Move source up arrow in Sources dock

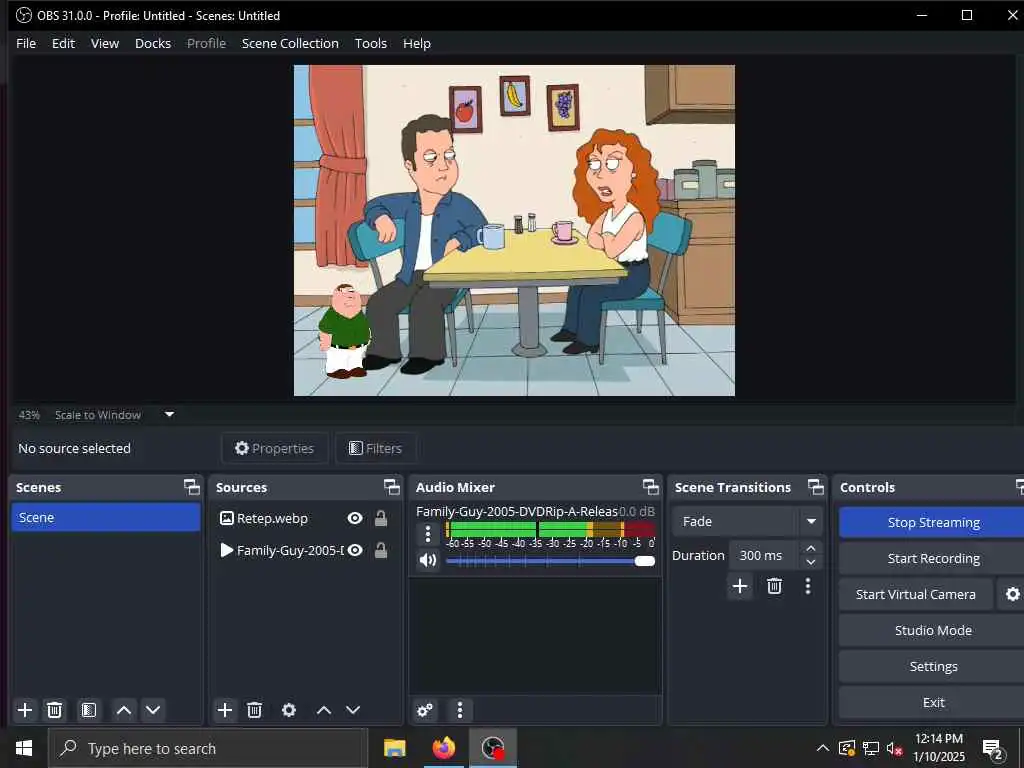324,710
